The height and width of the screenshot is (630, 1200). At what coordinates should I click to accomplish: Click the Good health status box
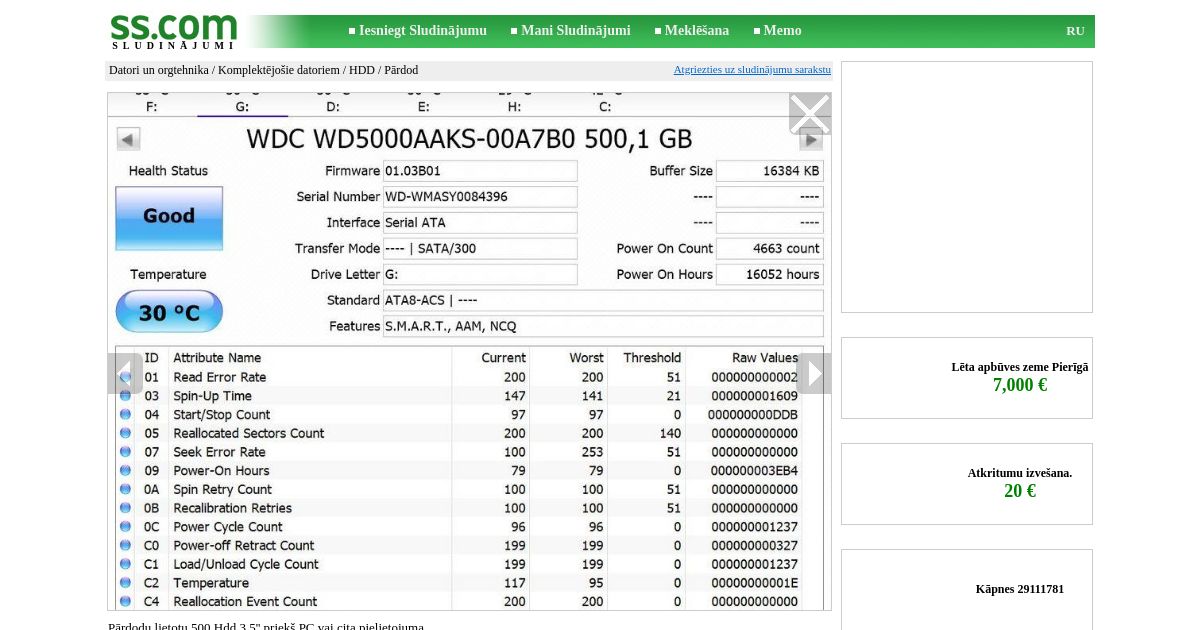[169, 217]
